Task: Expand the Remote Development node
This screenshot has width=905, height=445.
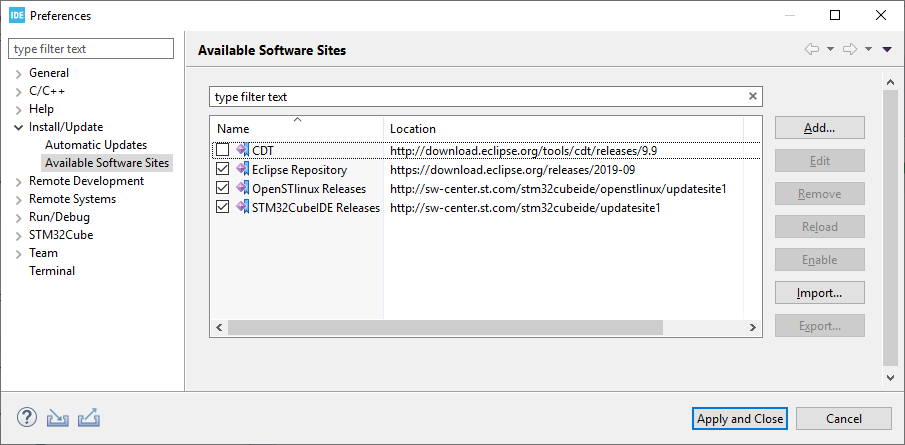Action: pyautogui.click(x=19, y=181)
